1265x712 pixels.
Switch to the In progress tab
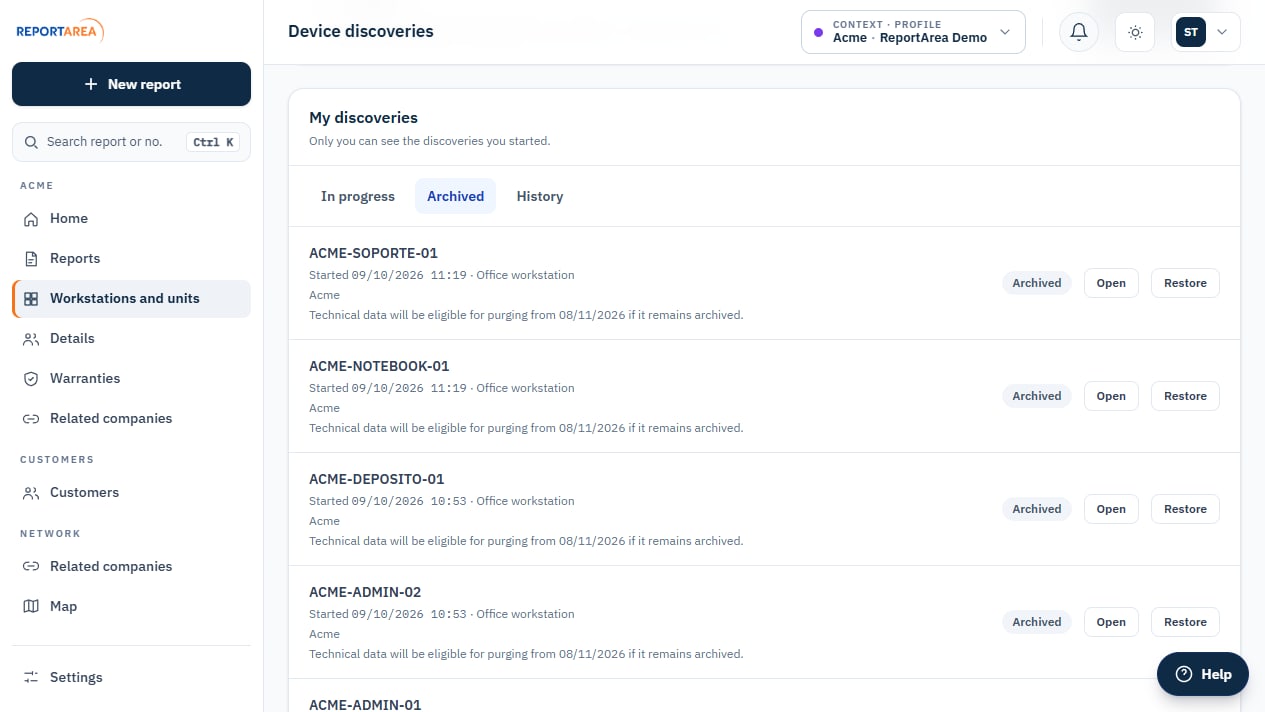point(358,196)
